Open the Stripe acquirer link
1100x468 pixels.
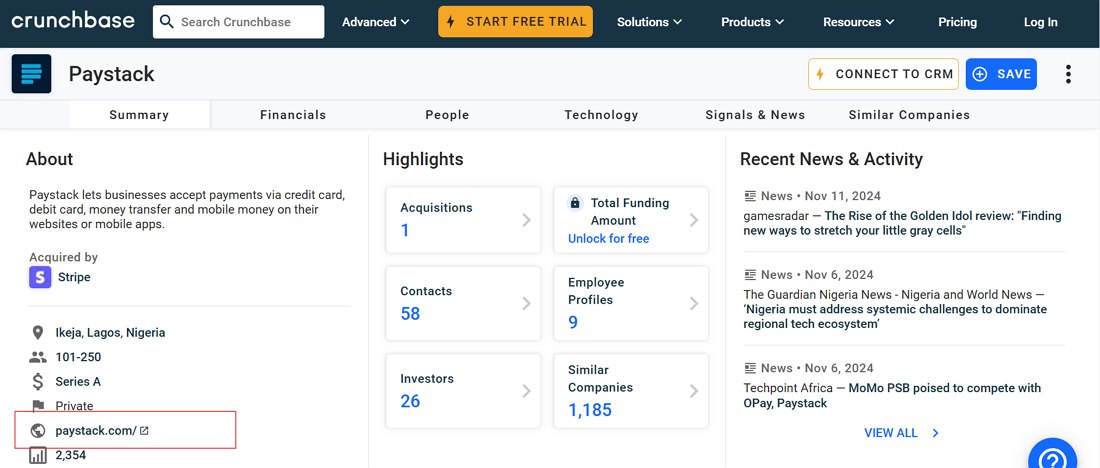coord(74,277)
